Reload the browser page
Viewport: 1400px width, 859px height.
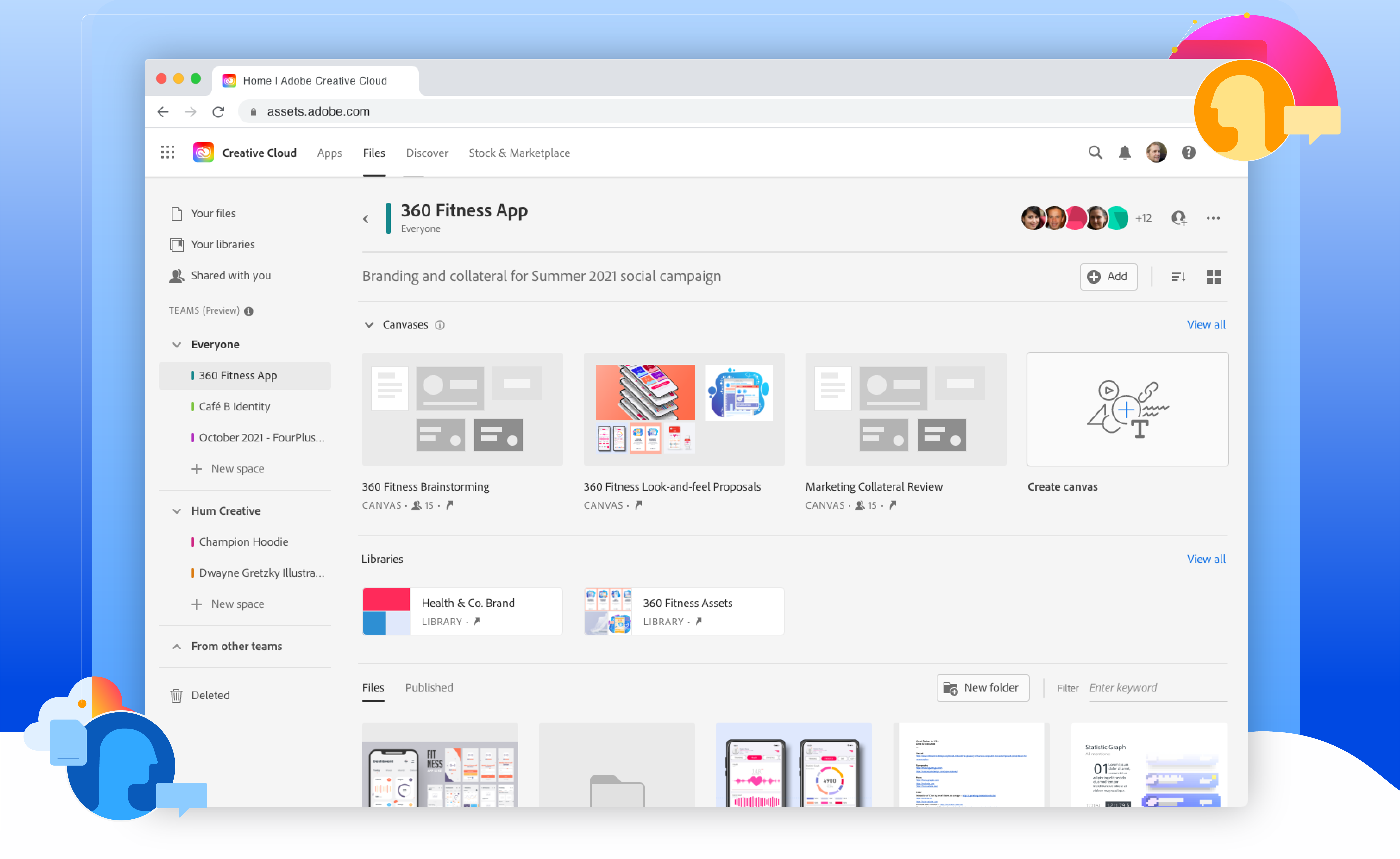click(218, 112)
